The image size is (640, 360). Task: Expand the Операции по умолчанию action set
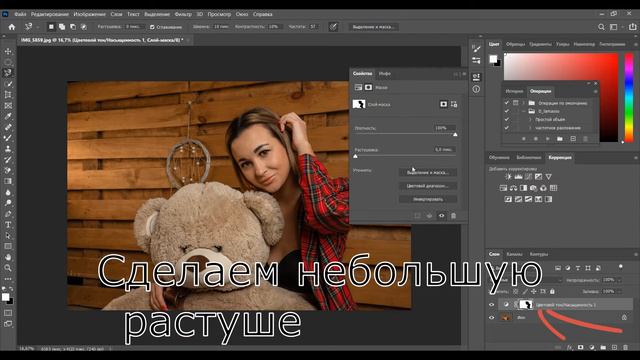pos(524,103)
